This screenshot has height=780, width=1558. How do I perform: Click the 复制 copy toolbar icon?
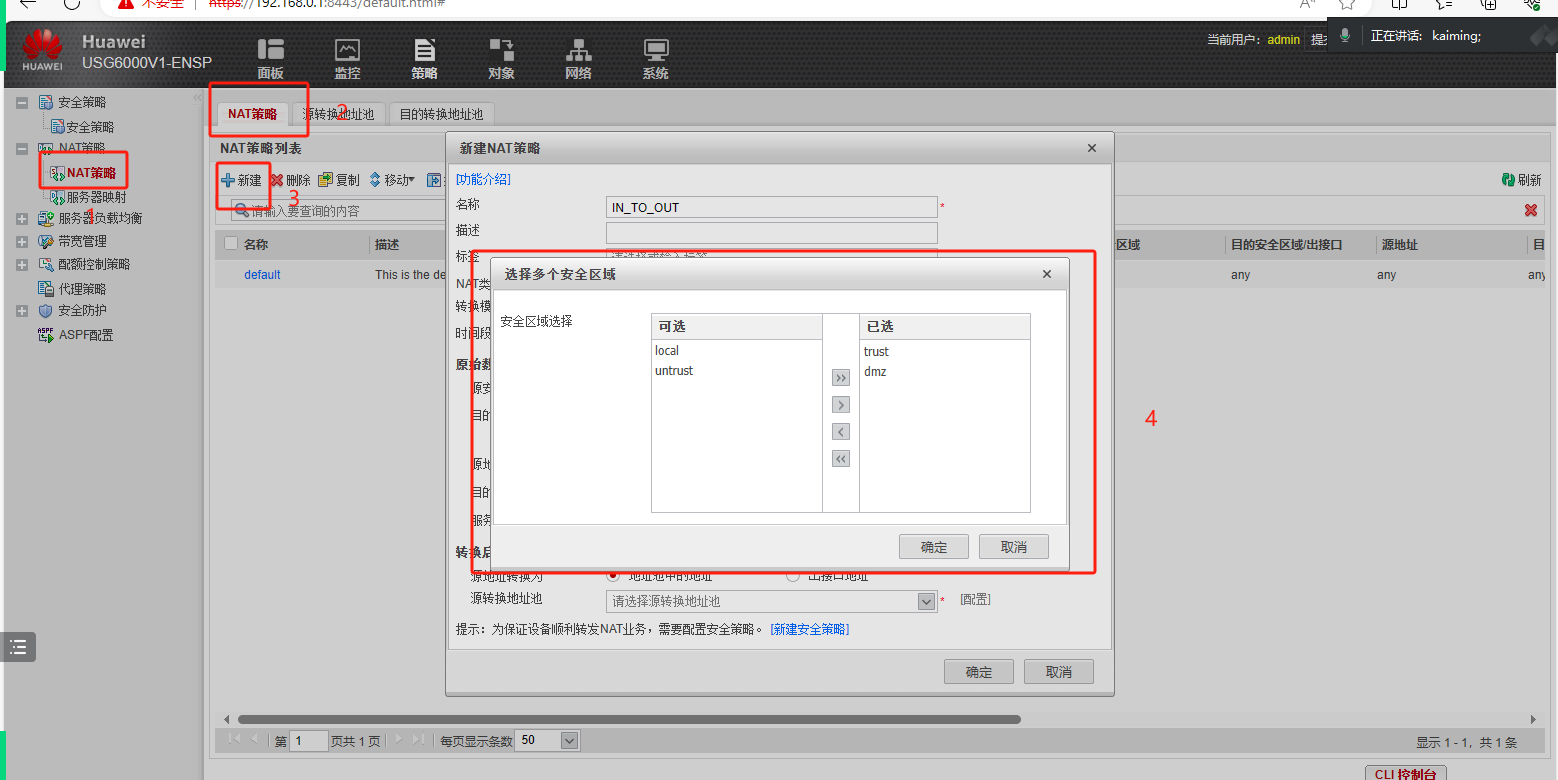click(x=325, y=180)
